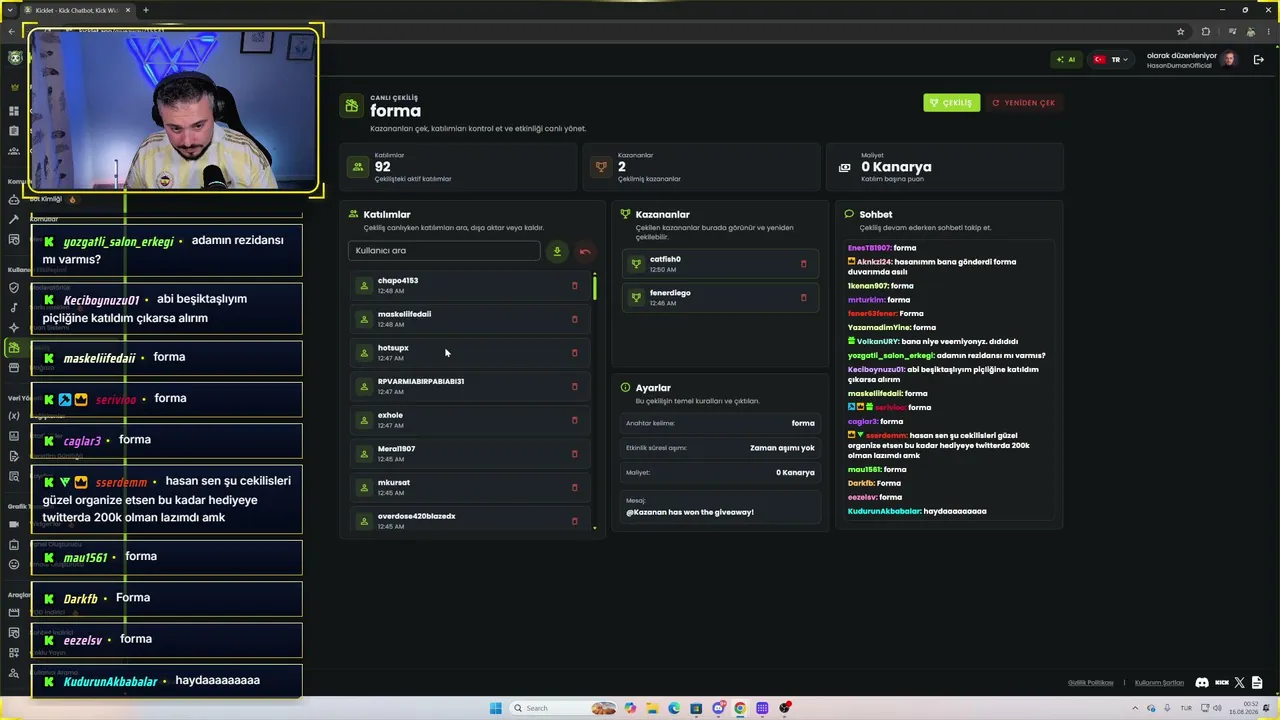Click the Bot Kimliği sidebar label
This screenshot has width=1280, height=720.
click(x=46, y=199)
